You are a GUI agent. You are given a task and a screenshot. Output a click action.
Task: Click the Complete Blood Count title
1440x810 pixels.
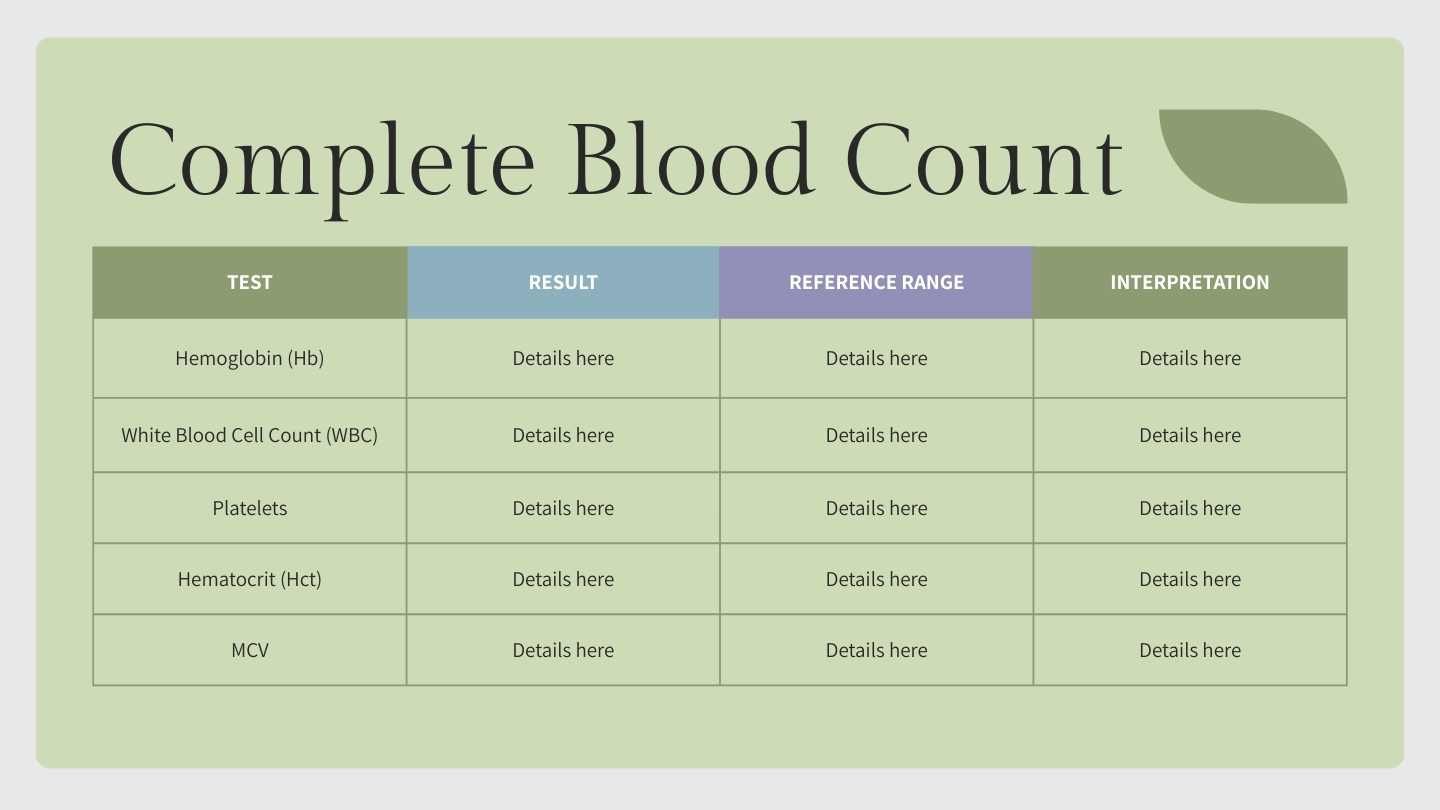pyautogui.click(x=615, y=162)
